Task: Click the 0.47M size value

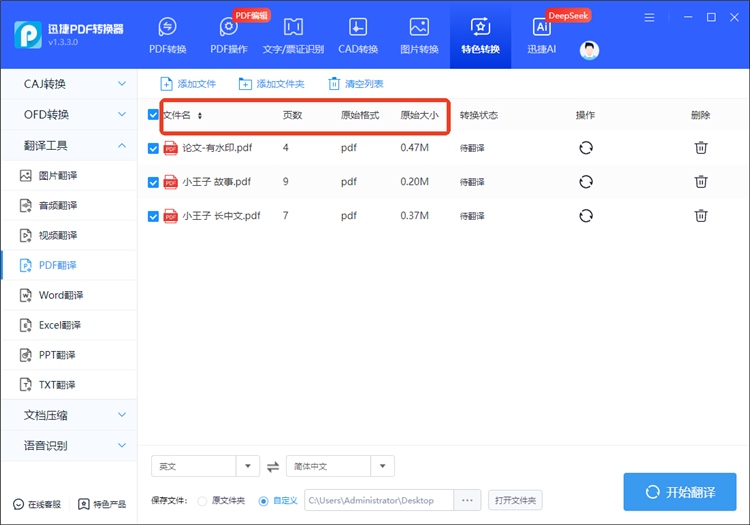Action: (414, 148)
